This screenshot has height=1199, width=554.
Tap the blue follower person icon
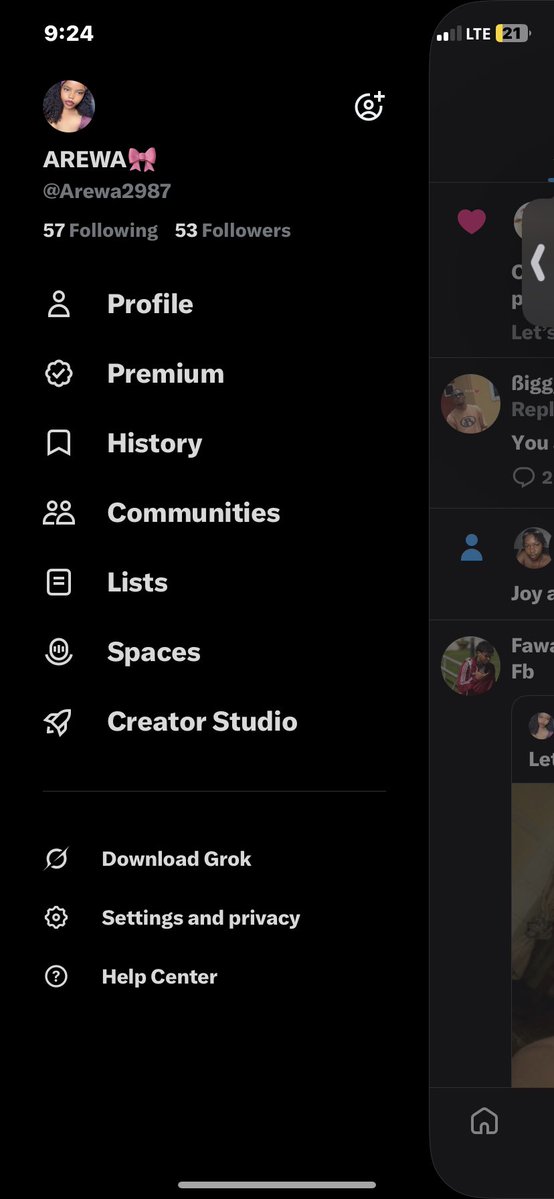(x=471, y=547)
